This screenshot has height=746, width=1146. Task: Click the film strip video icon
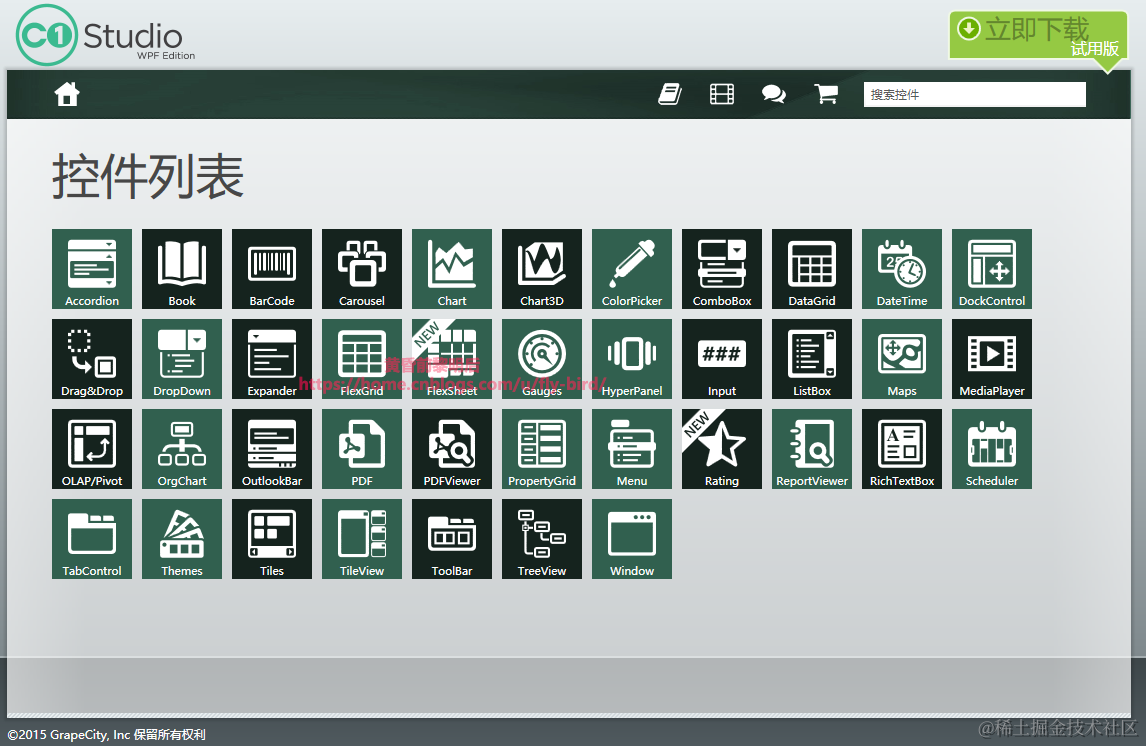722,94
